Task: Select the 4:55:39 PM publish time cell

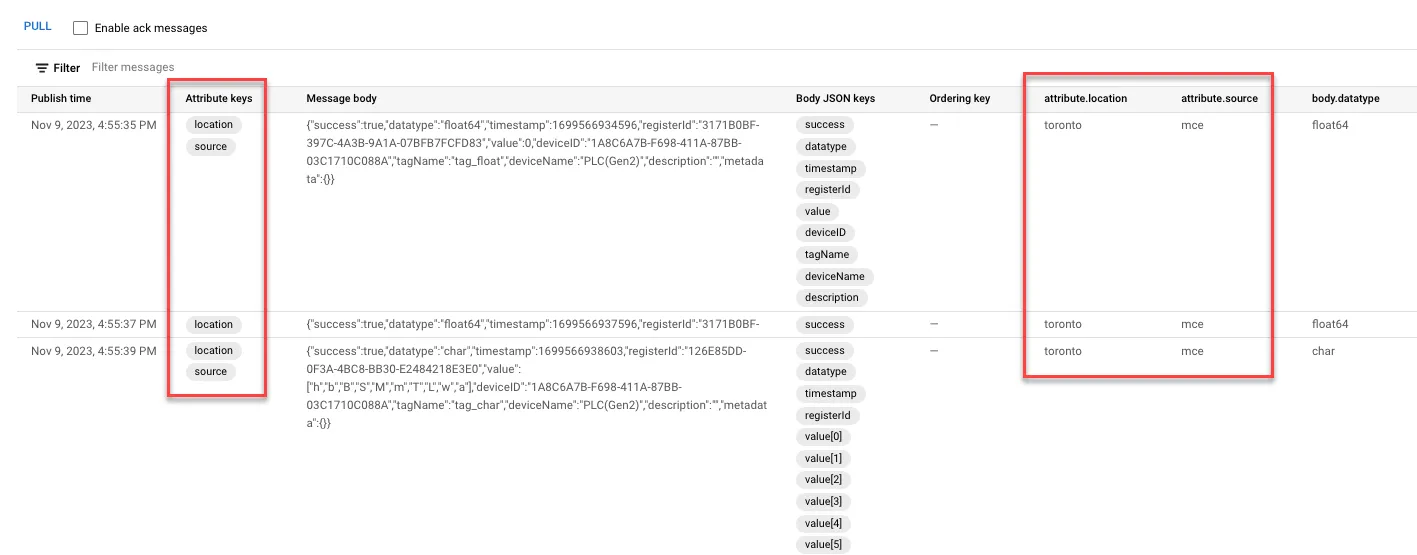Action: [x=94, y=351]
